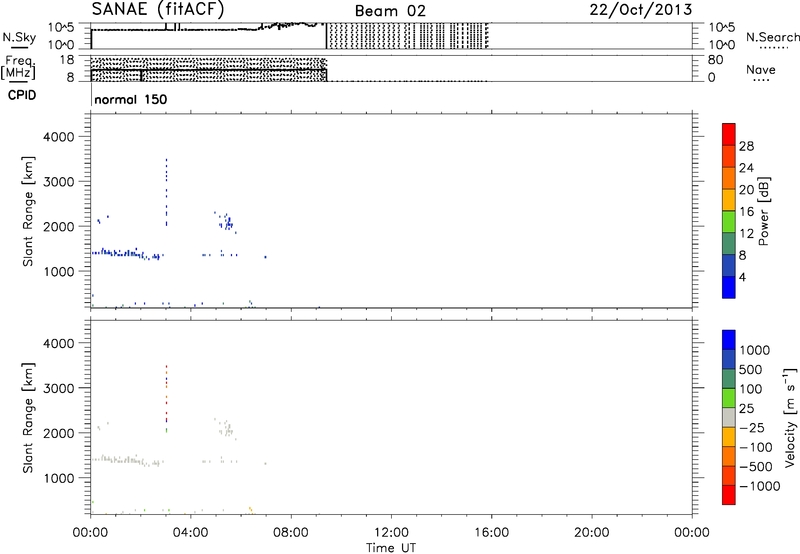Click the 'Nave' legend label
Screen dimensions: 800x554
[761, 70]
